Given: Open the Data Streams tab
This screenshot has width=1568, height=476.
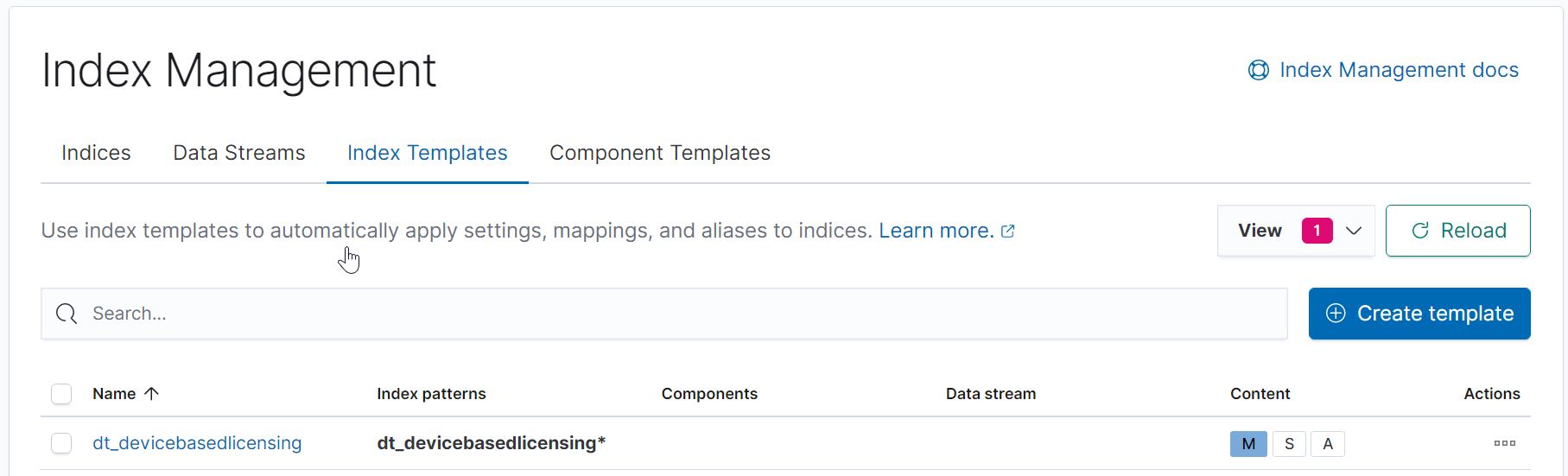Looking at the screenshot, I should click(x=238, y=153).
